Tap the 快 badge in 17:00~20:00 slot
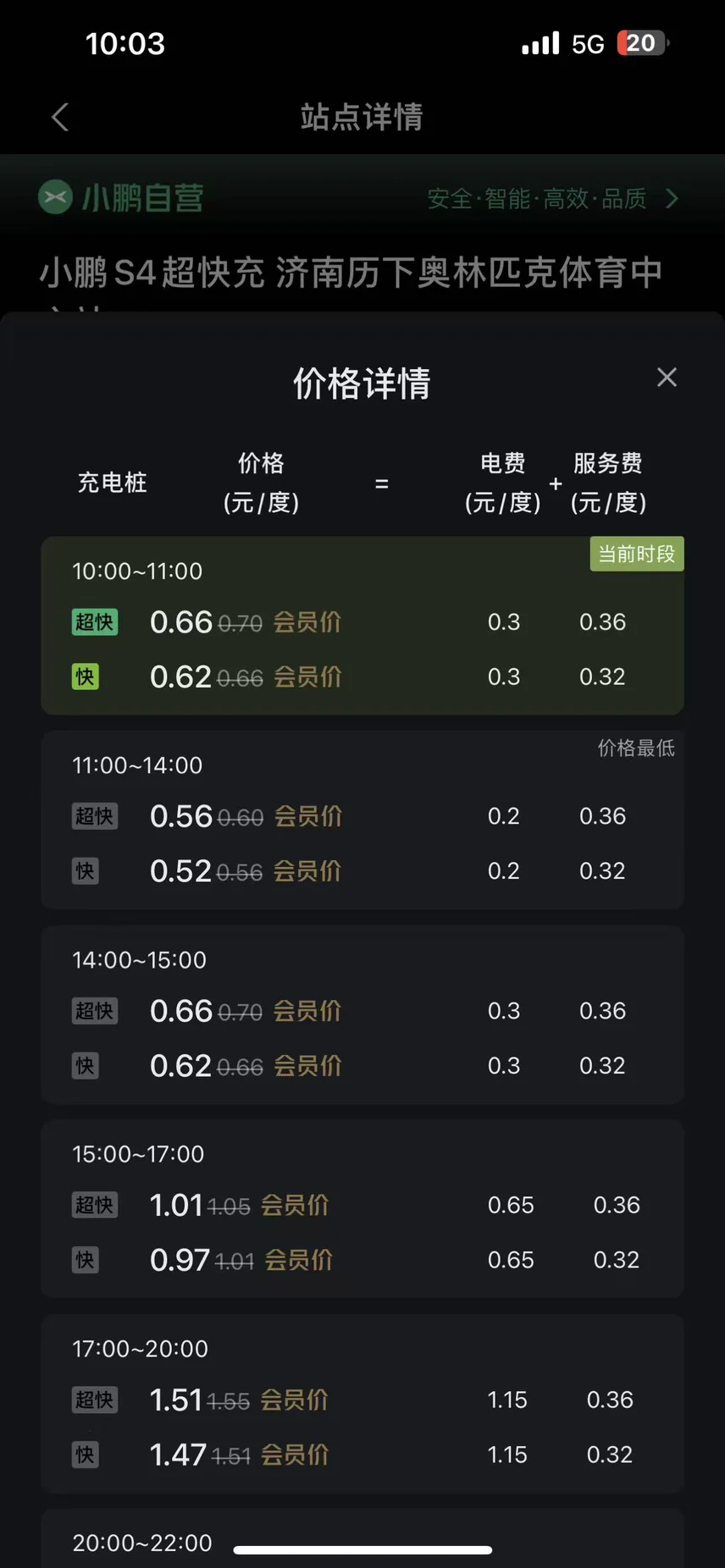Screen dimensions: 725x1568 point(85,1455)
